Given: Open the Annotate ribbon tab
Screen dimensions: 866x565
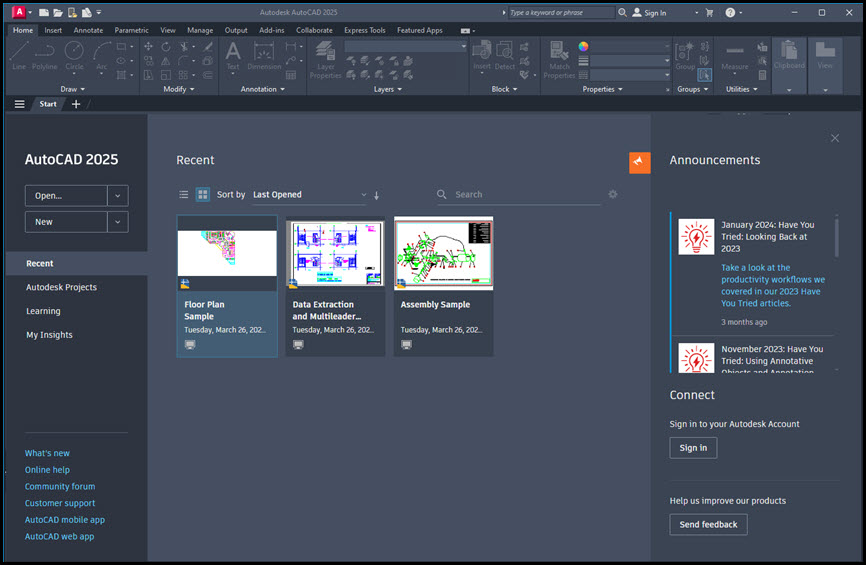Looking at the screenshot, I should pos(88,30).
